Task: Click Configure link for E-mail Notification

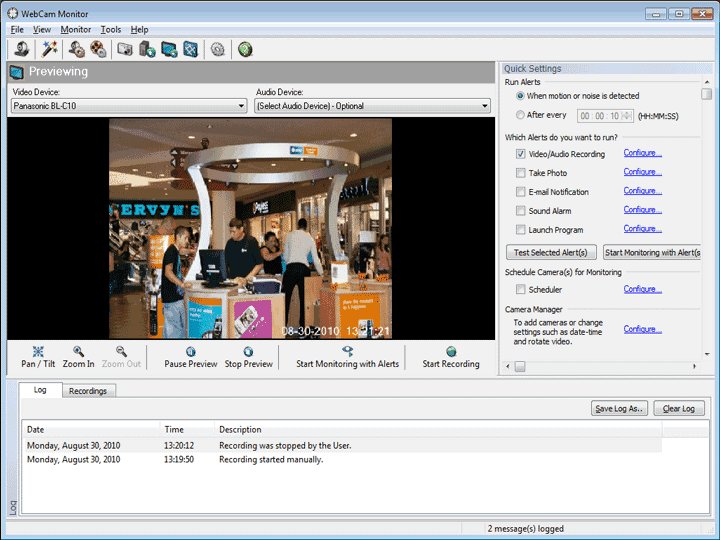Action: coord(642,191)
